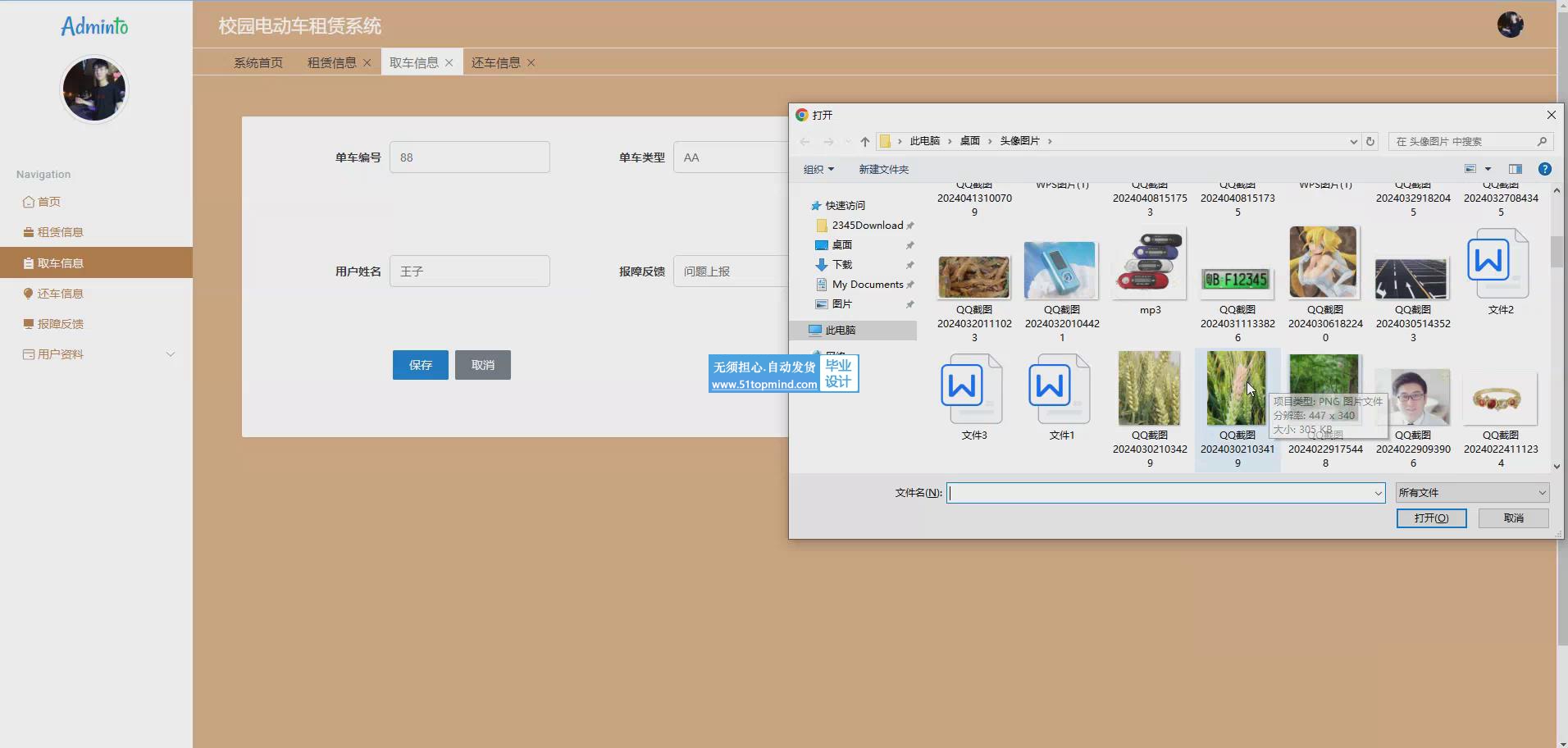Go back in file dialog navigation
Image resolution: width=1568 pixels, height=748 pixels.
click(805, 142)
